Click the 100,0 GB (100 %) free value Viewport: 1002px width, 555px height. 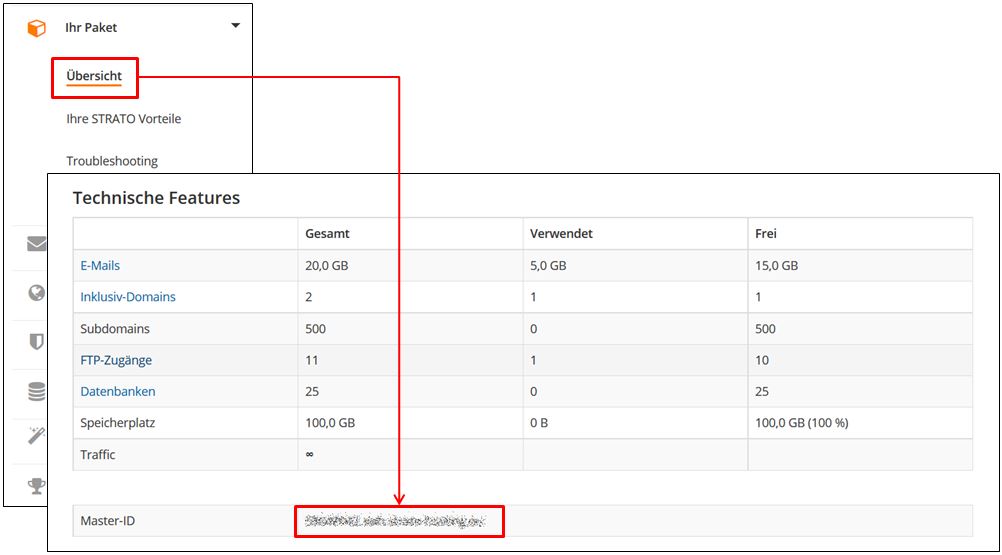(x=802, y=423)
